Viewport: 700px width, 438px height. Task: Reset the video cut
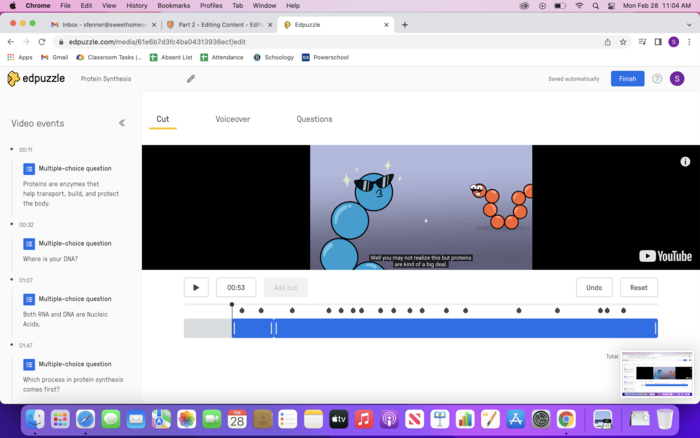tap(639, 288)
